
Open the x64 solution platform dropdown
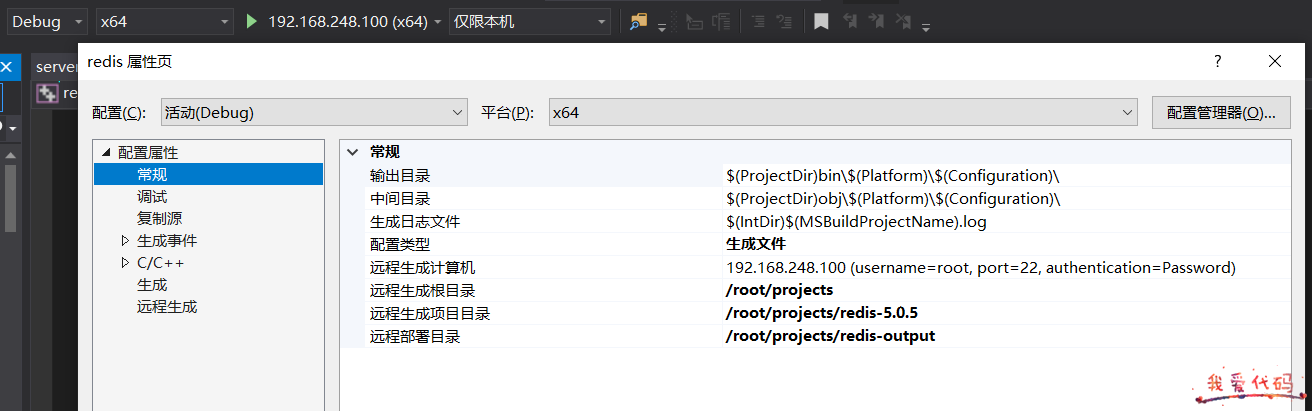(165, 21)
